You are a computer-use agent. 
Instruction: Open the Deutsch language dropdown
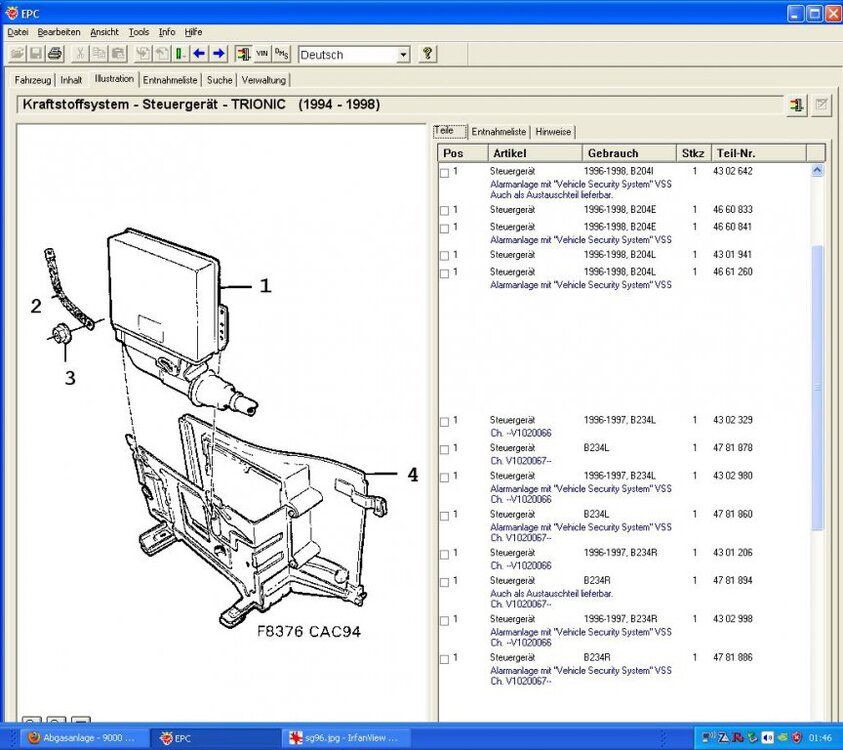(x=403, y=55)
